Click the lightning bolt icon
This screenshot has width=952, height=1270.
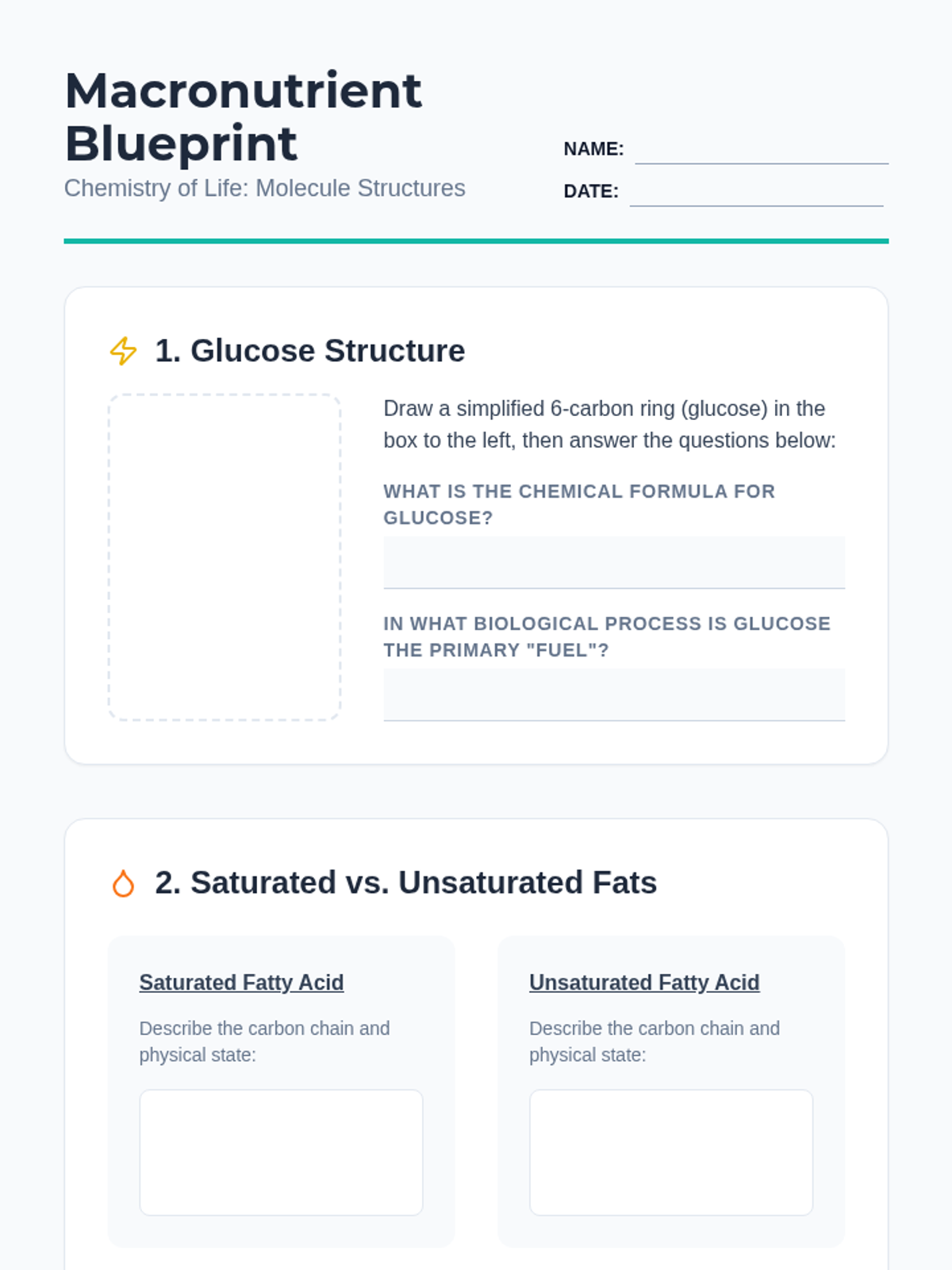pyautogui.click(x=123, y=351)
